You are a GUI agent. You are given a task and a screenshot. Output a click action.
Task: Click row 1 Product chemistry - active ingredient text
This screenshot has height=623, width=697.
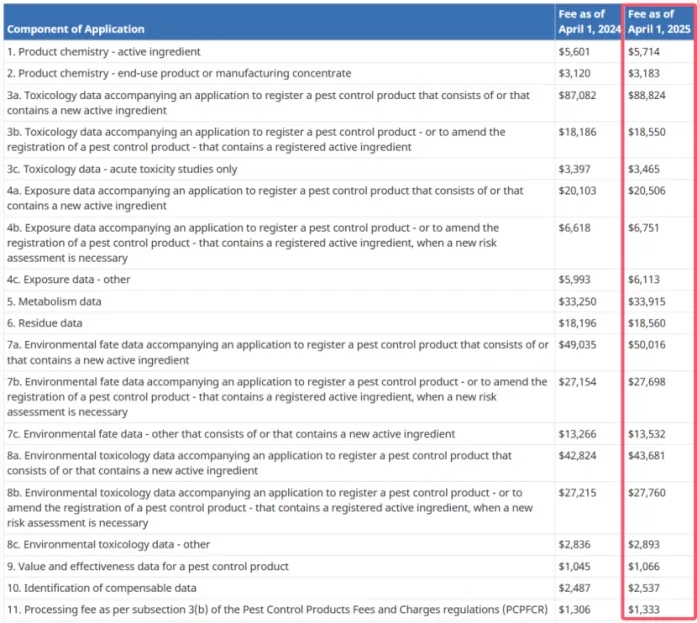pos(117,51)
